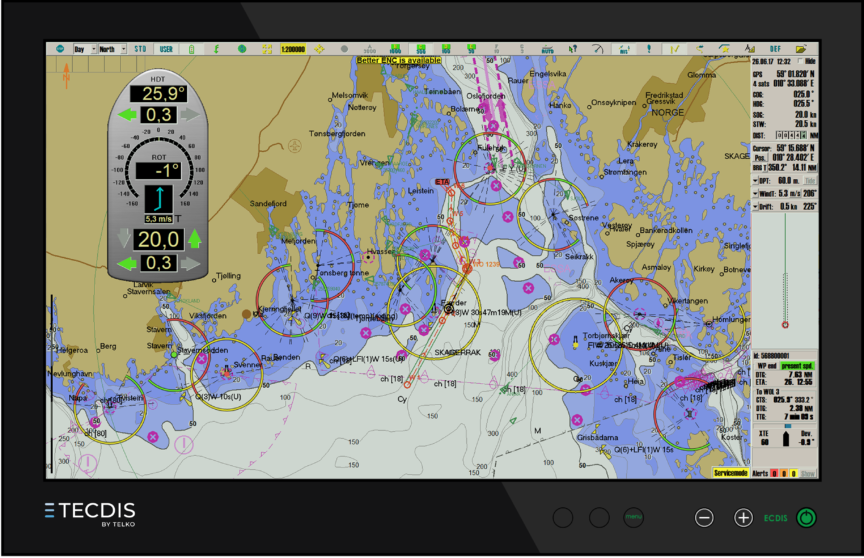Image resolution: width=864 pixels, height=558 pixels.
Task: Click the depth graph red marker
Action: 785,325
